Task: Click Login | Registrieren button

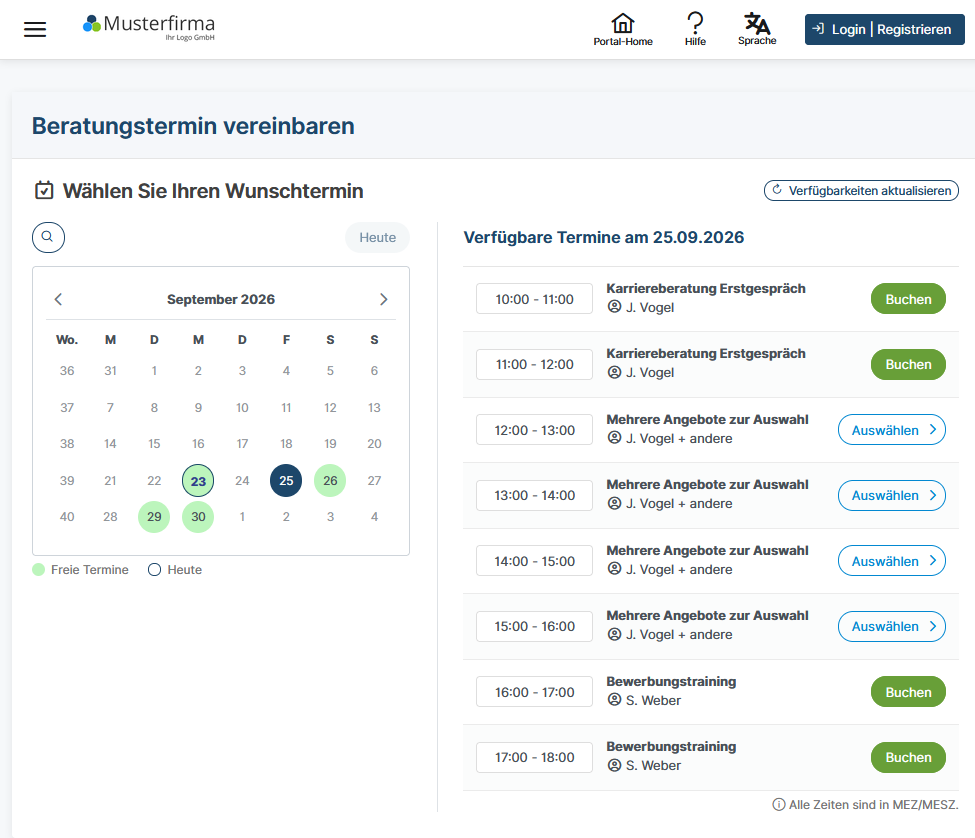Action: pyautogui.click(x=884, y=29)
